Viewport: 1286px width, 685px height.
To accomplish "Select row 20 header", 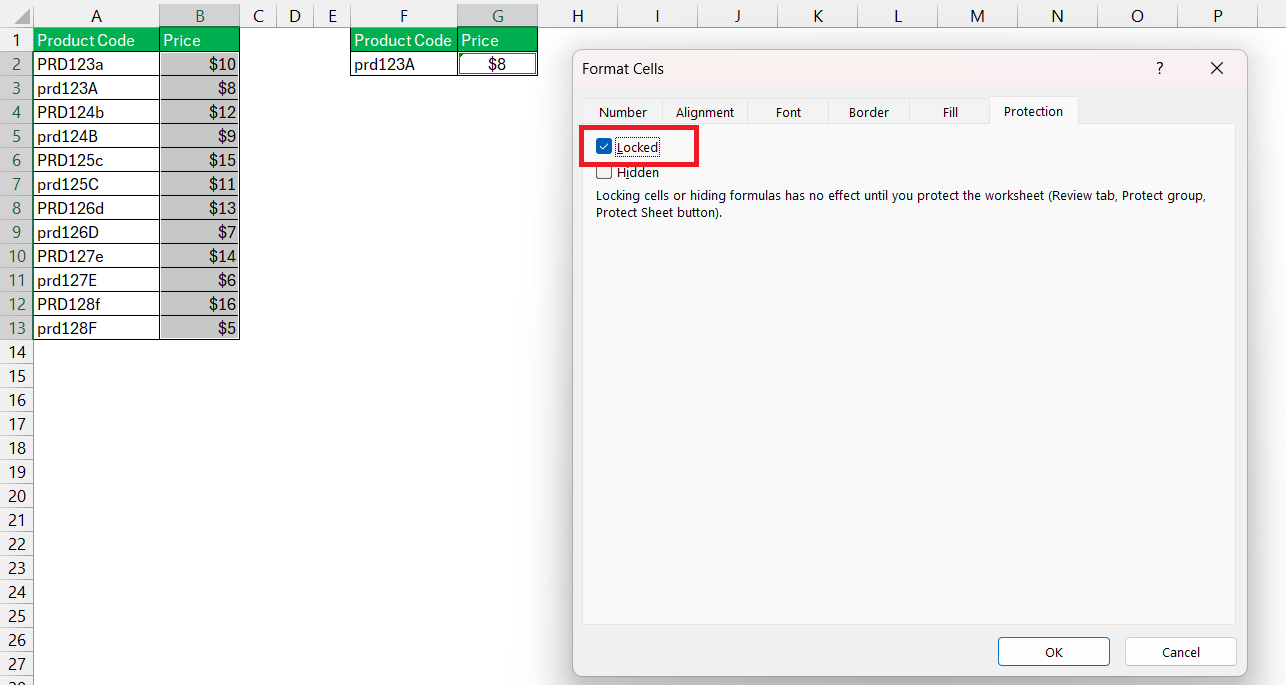I will click(16, 496).
